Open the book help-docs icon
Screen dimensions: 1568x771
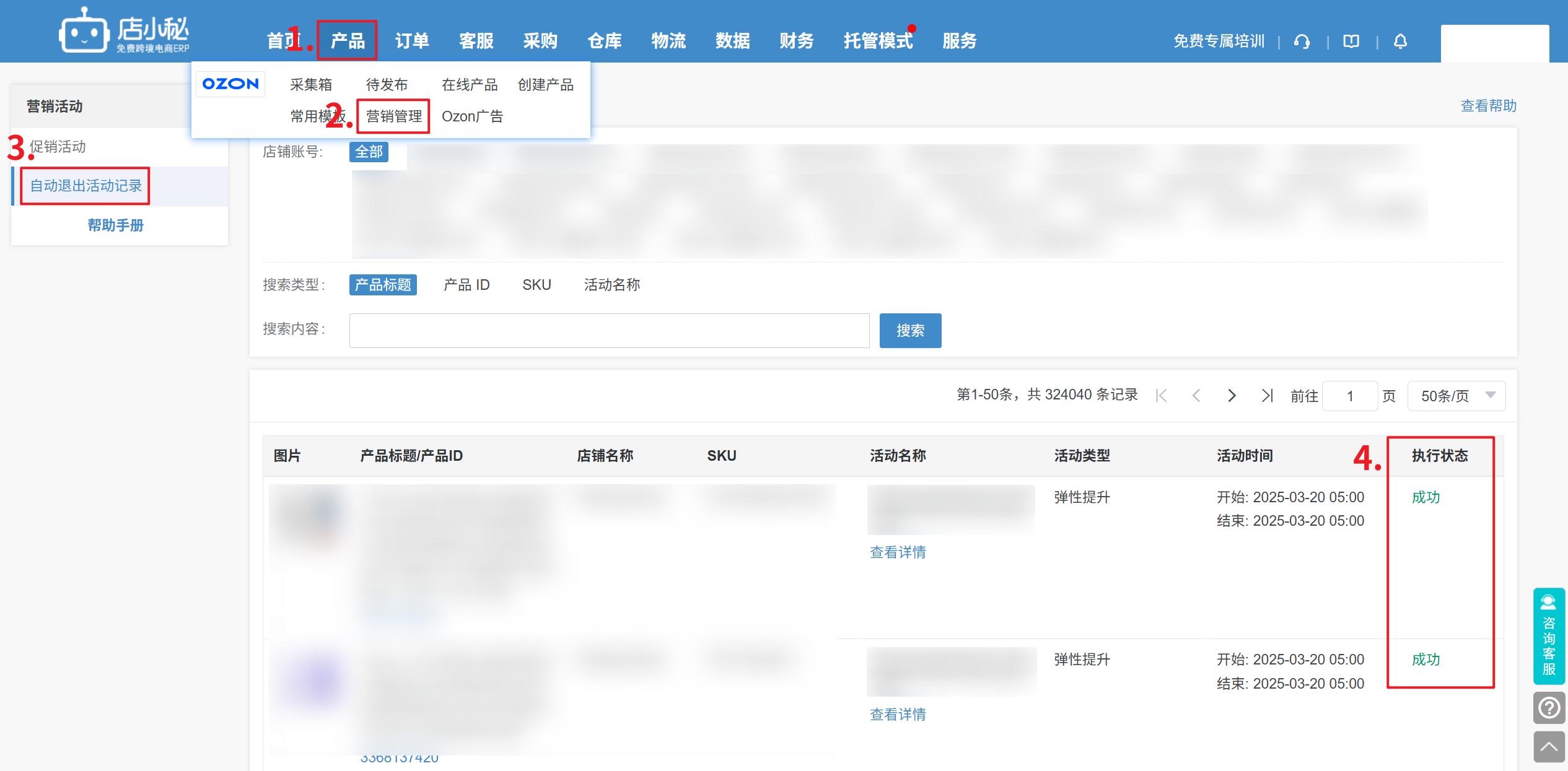tap(1351, 41)
